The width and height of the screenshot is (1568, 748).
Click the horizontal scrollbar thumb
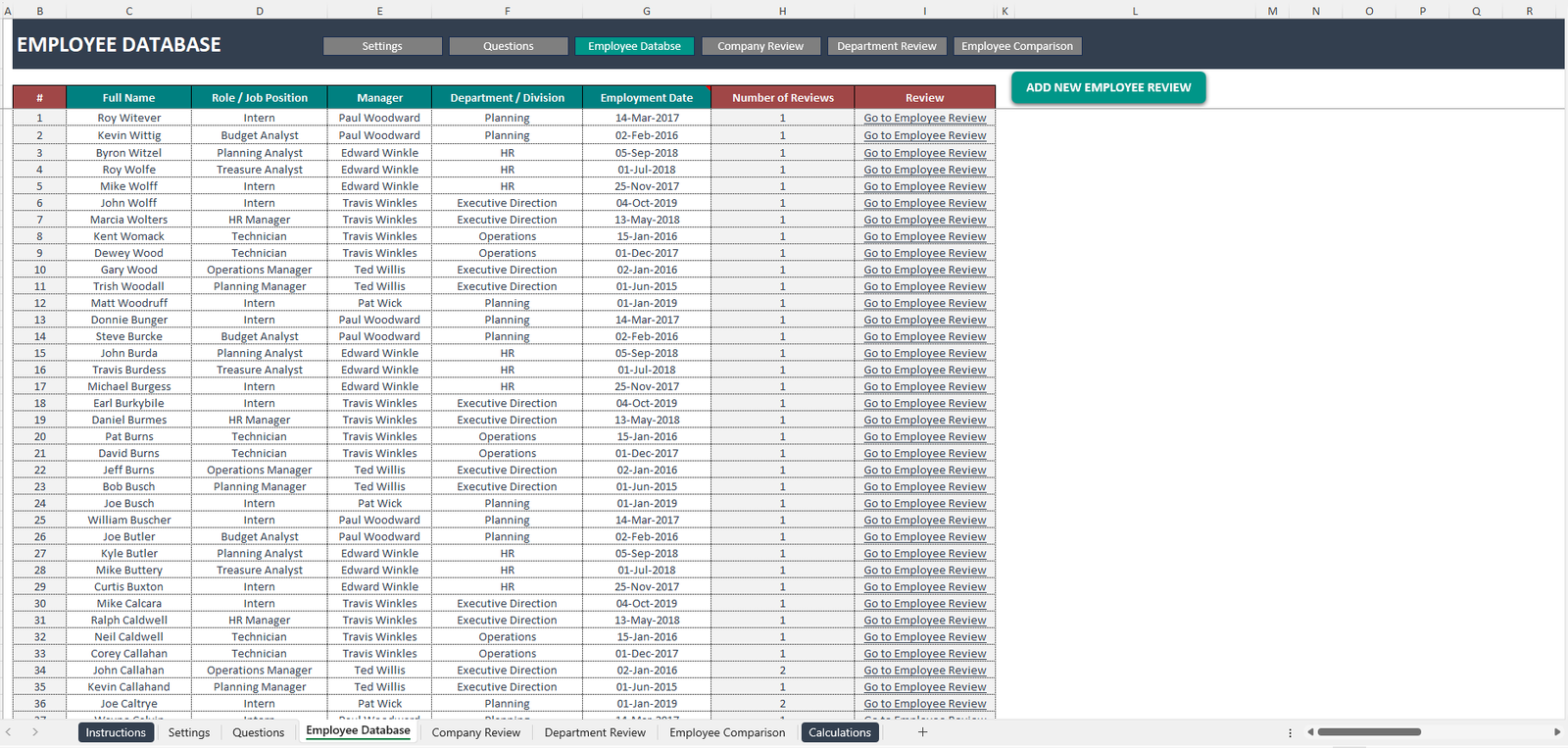tap(1369, 732)
